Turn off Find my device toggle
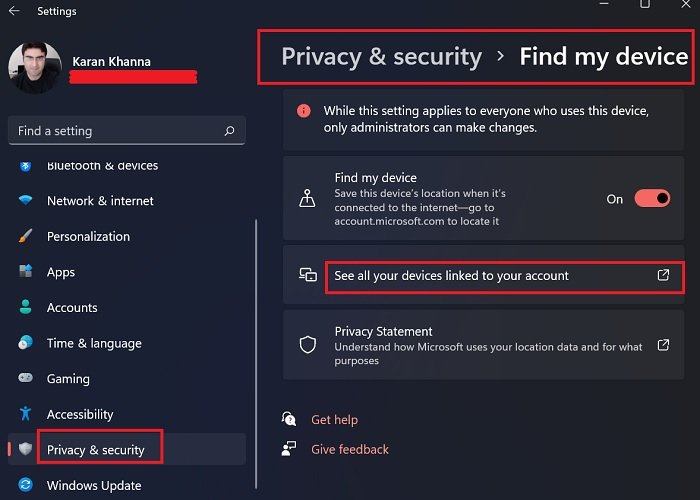Viewport: 700px width, 500px height. click(652, 199)
